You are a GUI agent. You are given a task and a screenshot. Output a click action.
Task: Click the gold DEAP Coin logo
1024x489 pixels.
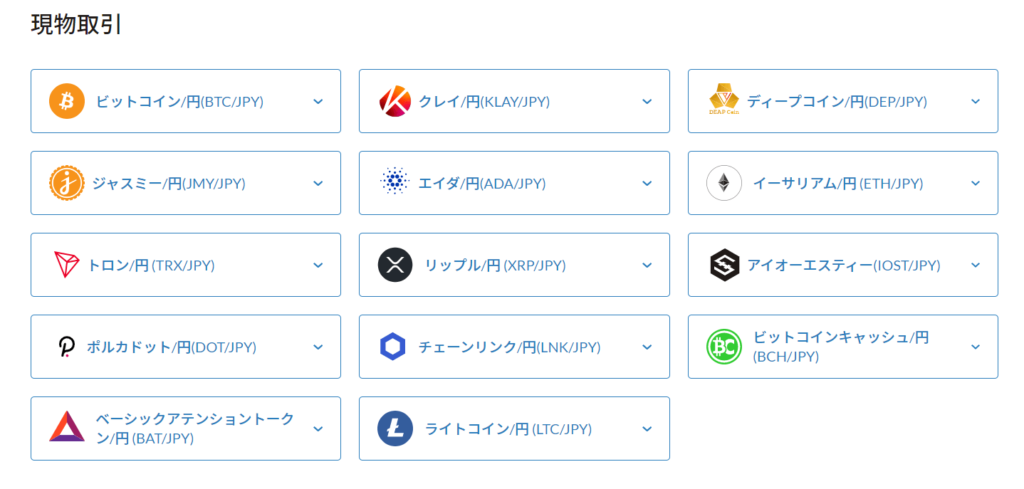point(724,99)
